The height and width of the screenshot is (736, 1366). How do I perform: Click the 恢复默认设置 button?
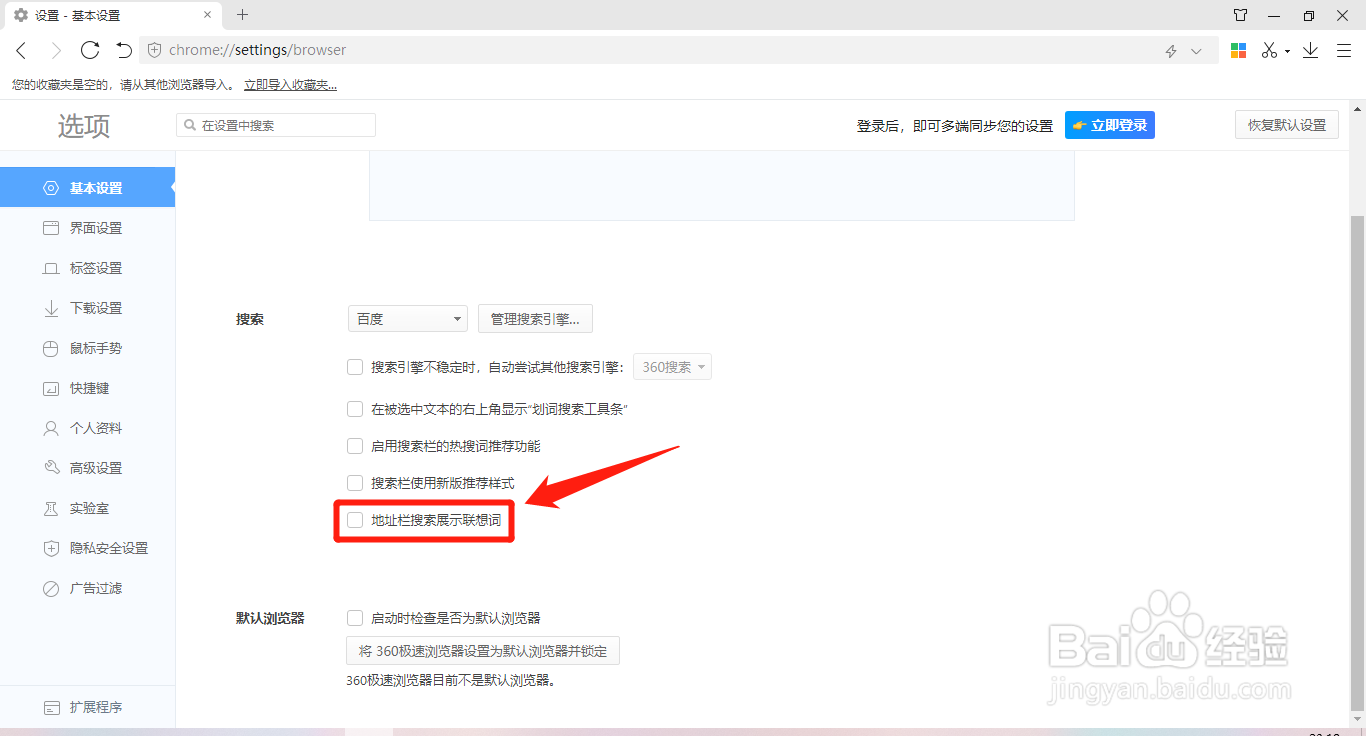click(x=1287, y=125)
